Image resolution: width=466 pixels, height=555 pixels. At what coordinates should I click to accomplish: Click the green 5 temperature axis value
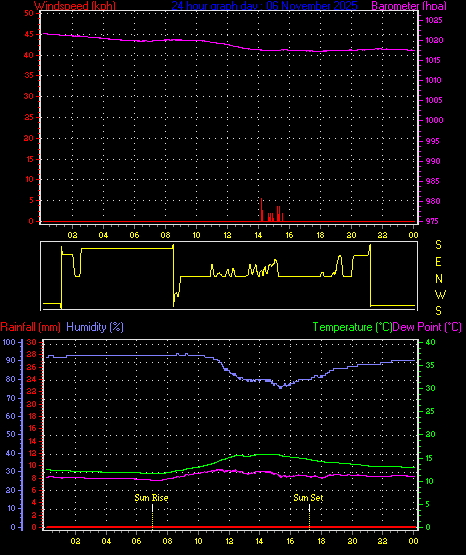(428, 504)
